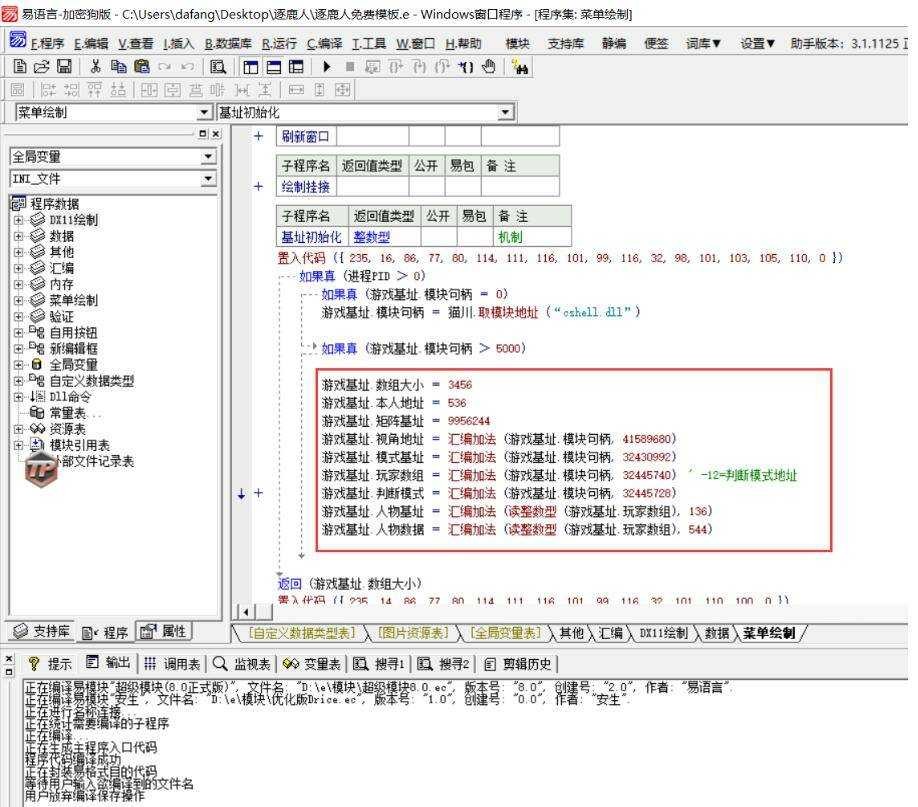
Task: Open the F.程序 menu
Action: [47, 43]
